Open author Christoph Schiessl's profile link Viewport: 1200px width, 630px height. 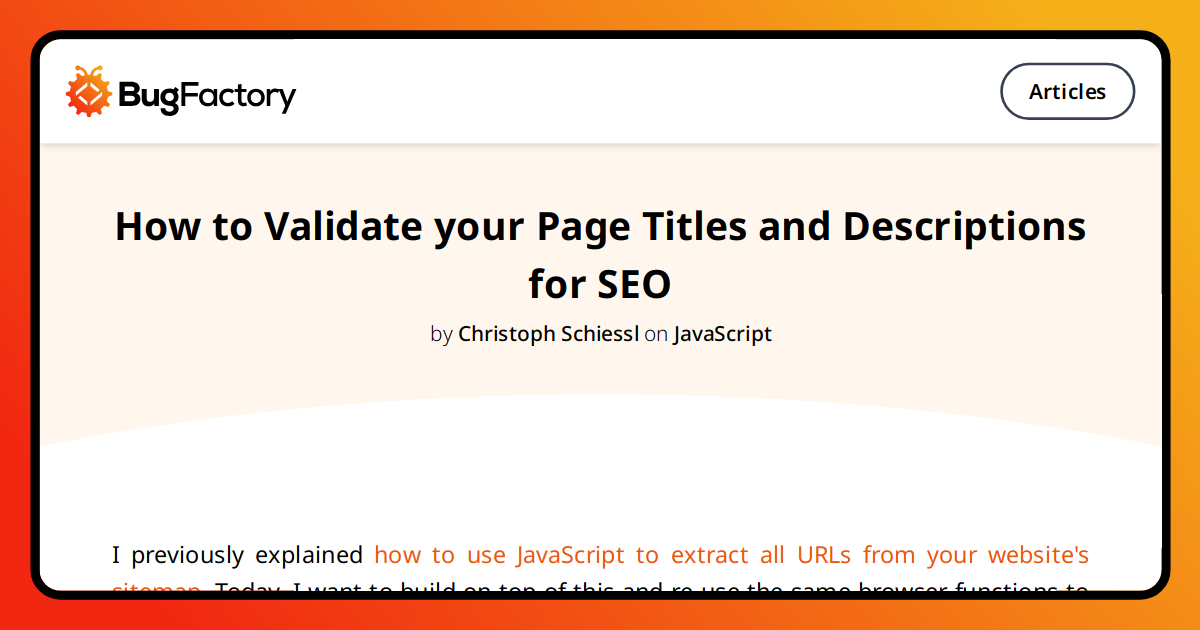pos(548,334)
